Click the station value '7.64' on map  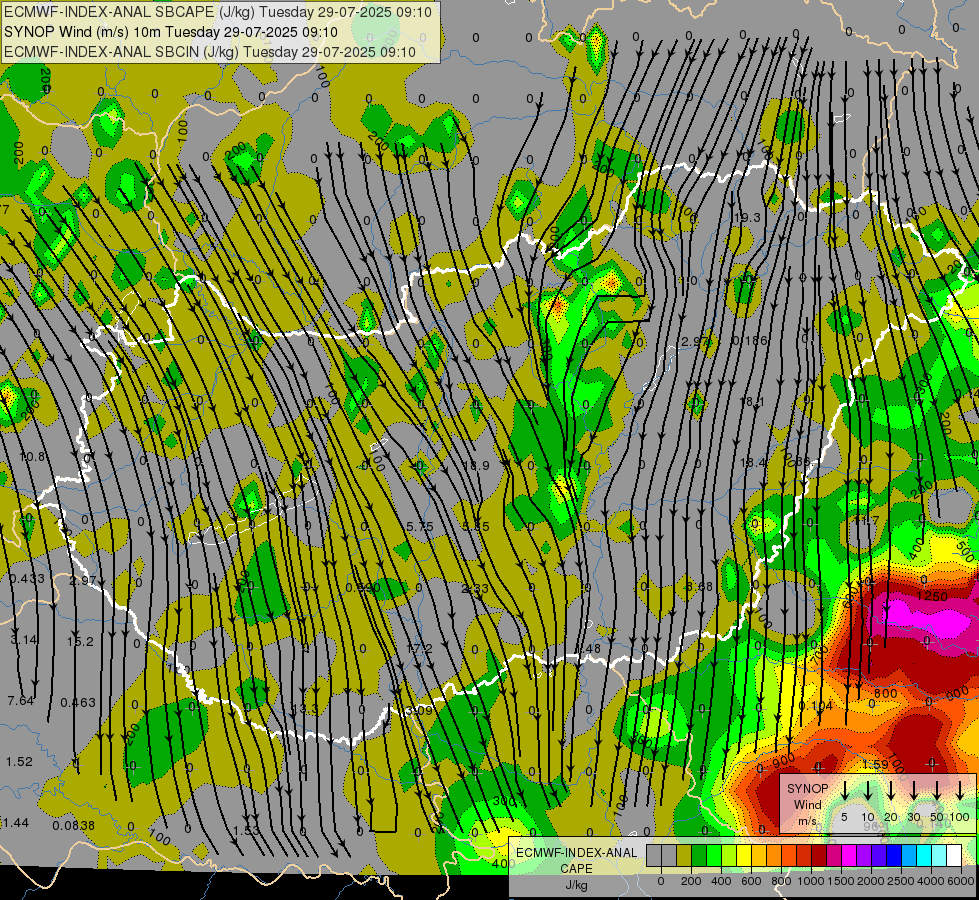click(x=21, y=701)
